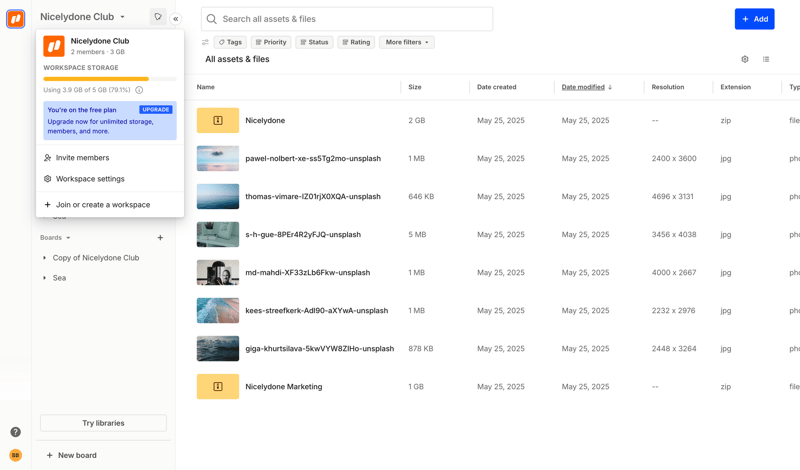Viewport: 800px width, 470px height.
Task: Open the user avatar menu
Action: pos(16,455)
